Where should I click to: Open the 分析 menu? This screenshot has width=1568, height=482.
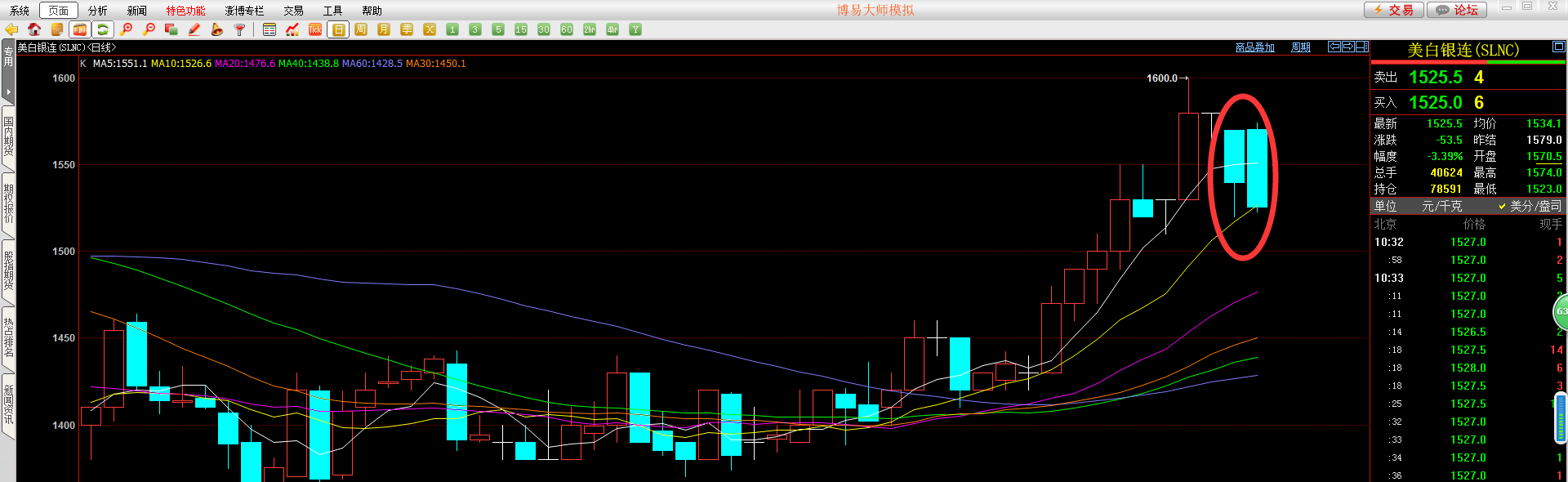[x=97, y=11]
